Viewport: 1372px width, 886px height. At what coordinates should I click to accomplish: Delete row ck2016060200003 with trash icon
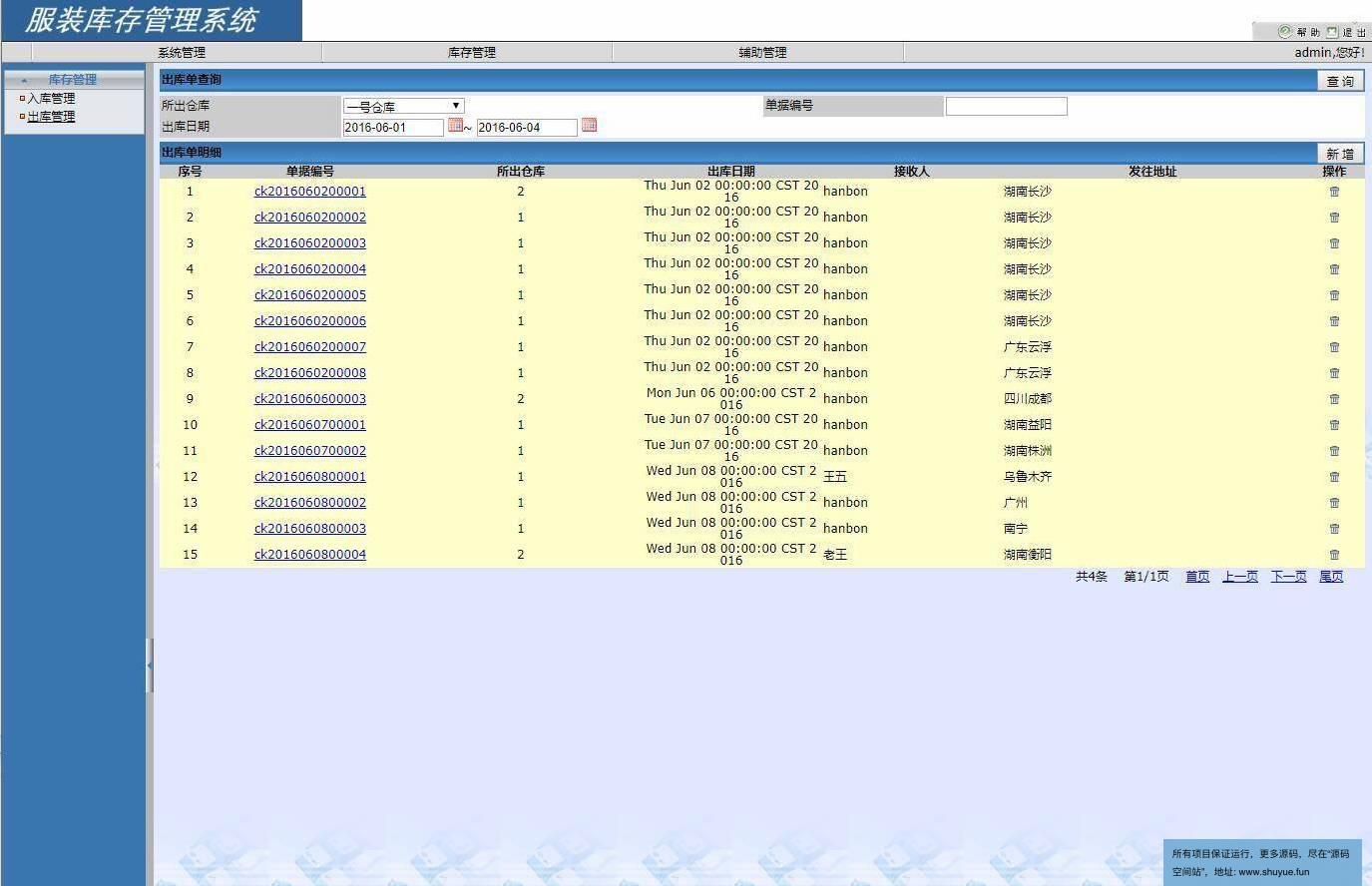1334,243
